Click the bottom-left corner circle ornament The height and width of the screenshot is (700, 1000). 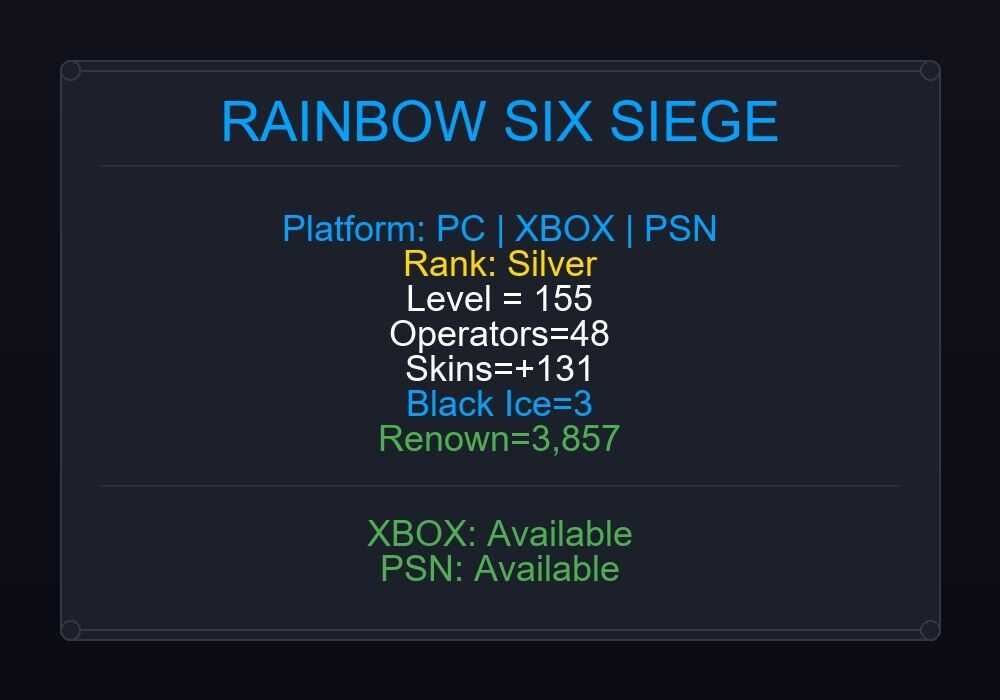pos(71,630)
